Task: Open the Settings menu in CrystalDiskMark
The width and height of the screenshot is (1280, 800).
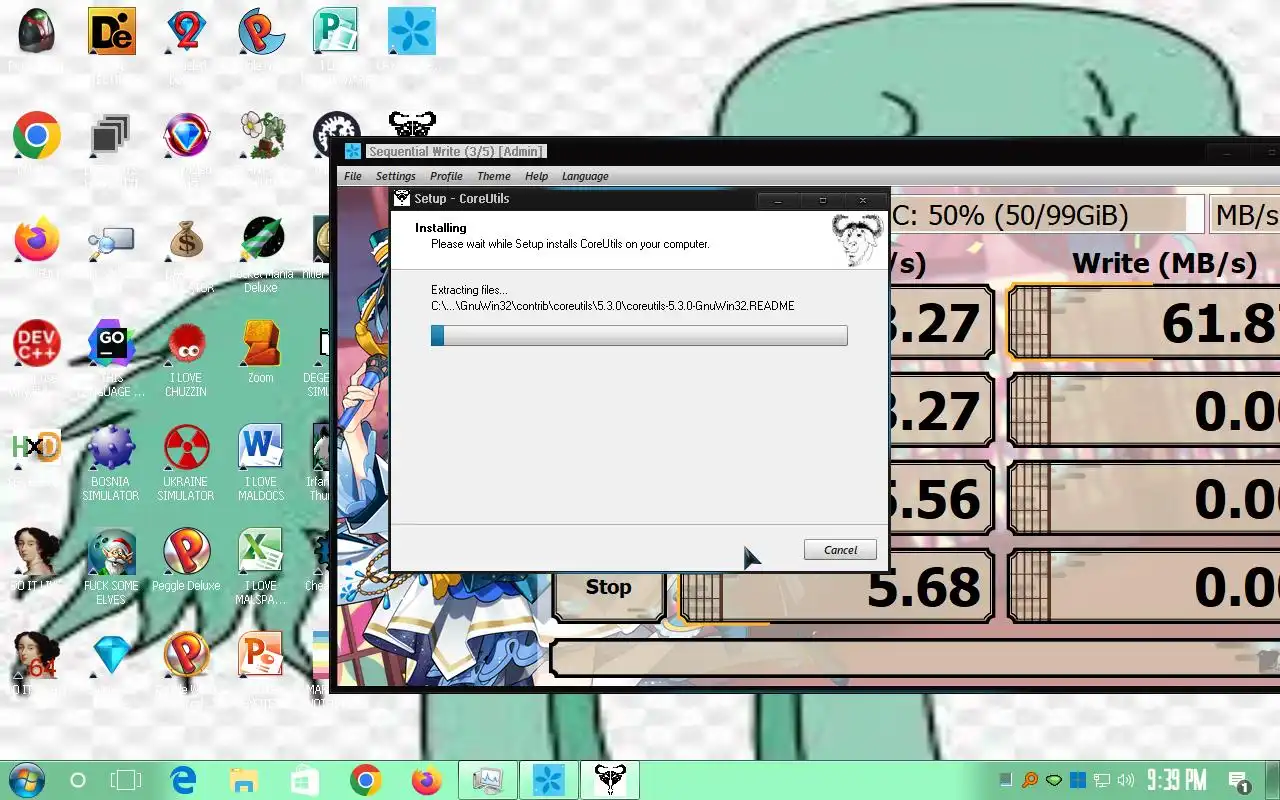Action: point(396,176)
